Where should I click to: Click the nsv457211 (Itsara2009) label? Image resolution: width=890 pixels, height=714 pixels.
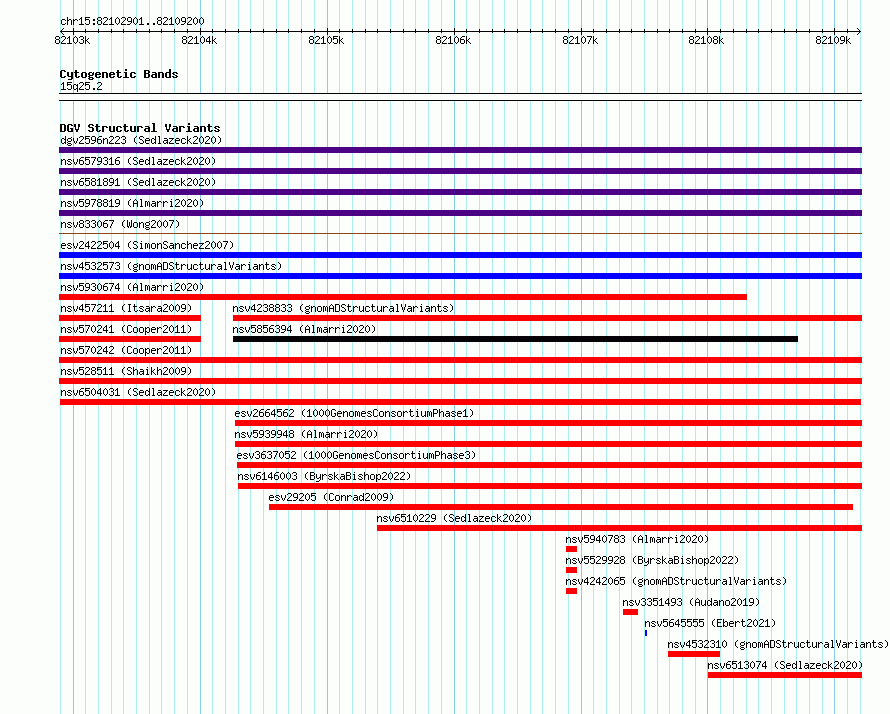[126, 308]
